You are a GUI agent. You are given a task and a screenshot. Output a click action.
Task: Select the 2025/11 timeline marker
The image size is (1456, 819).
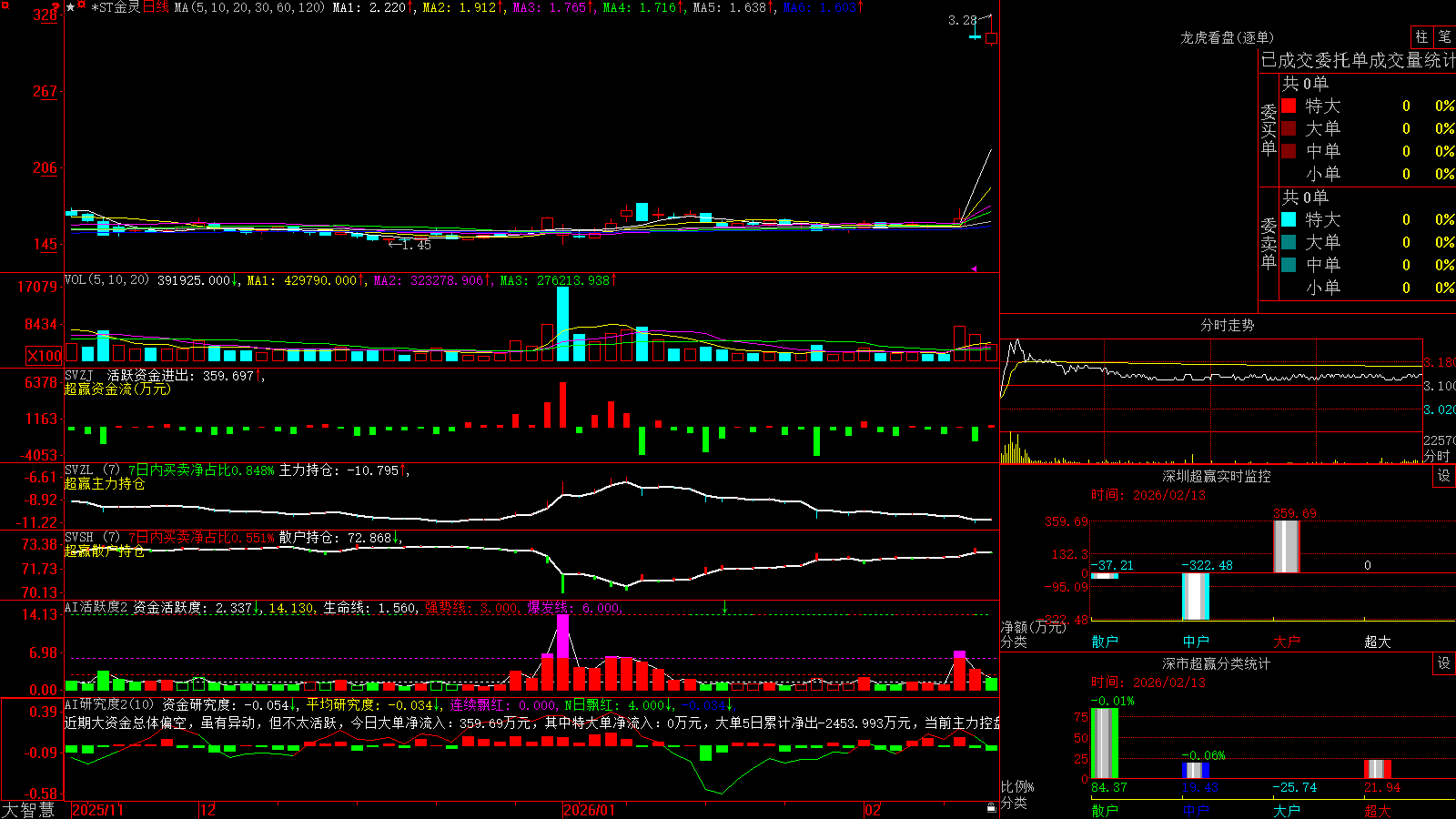(x=97, y=810)
